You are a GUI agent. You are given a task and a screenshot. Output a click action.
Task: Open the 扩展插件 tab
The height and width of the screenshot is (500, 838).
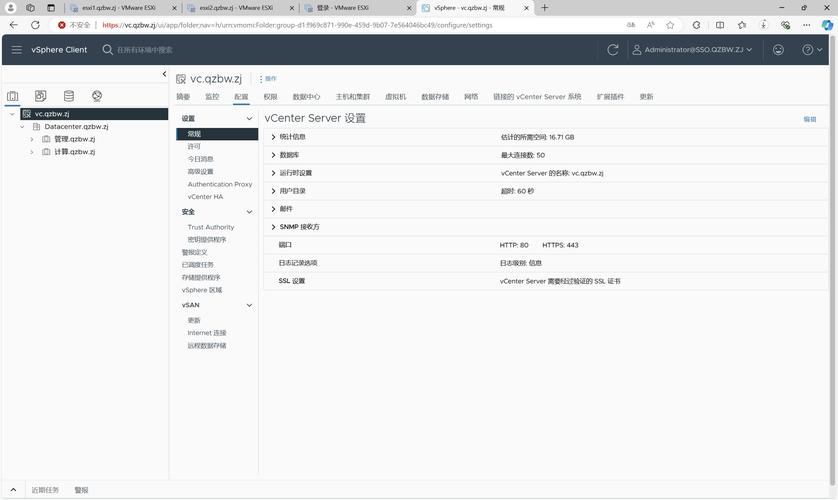point(610,97)
